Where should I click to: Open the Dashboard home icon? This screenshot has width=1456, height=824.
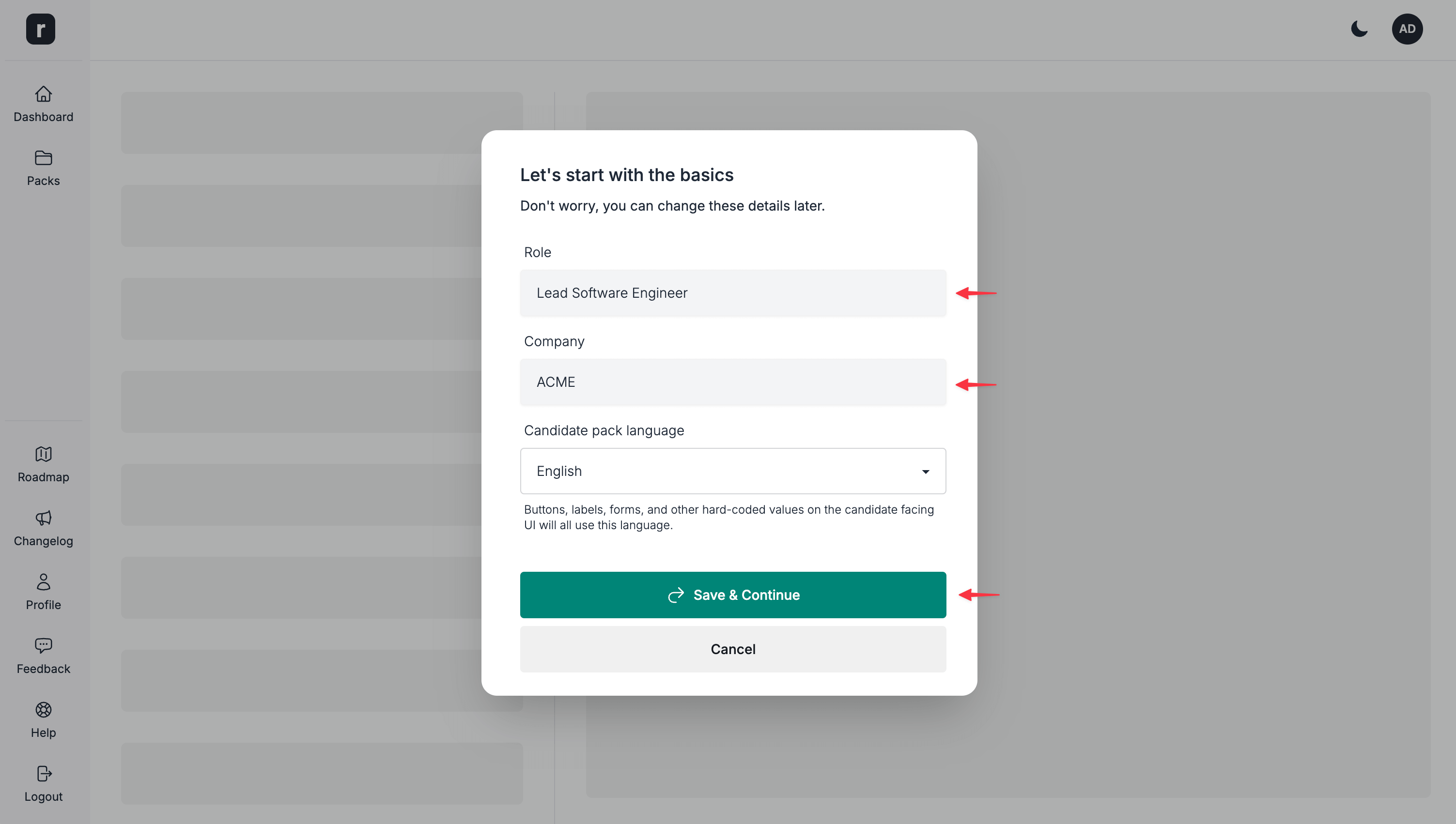[x=43, y=94]
